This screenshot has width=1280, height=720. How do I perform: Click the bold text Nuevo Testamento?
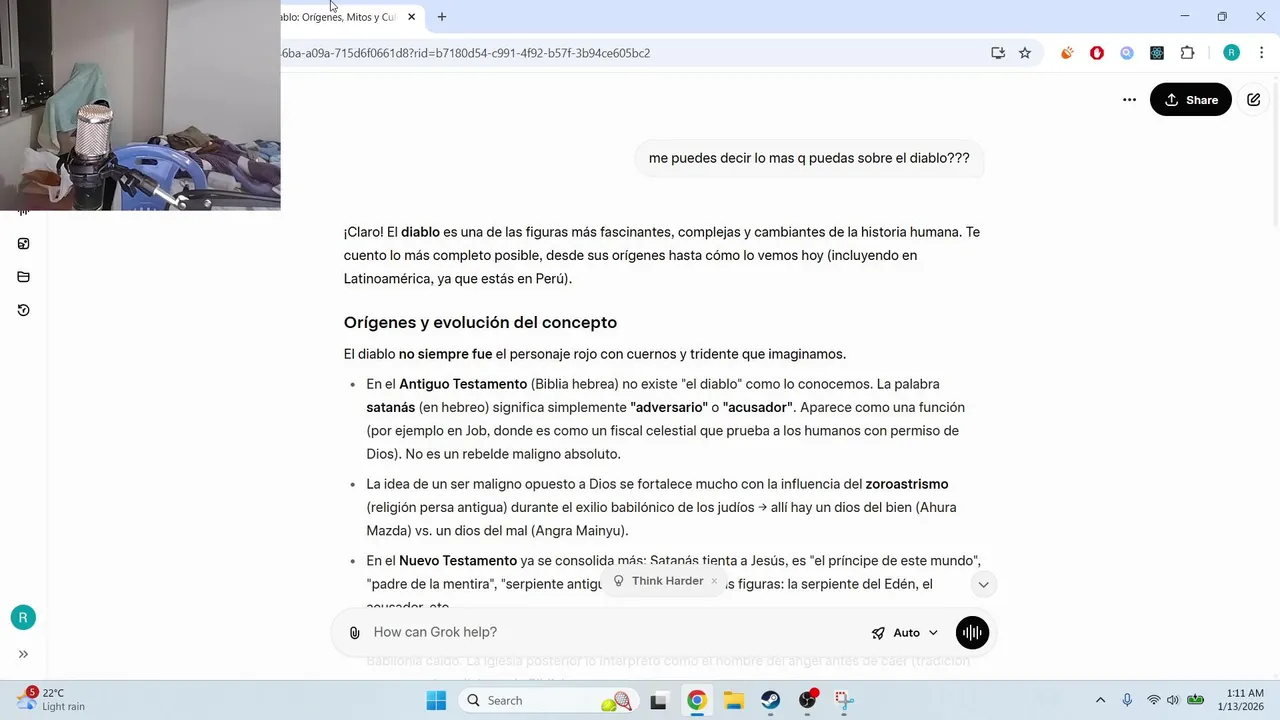(x=458, y=561)
